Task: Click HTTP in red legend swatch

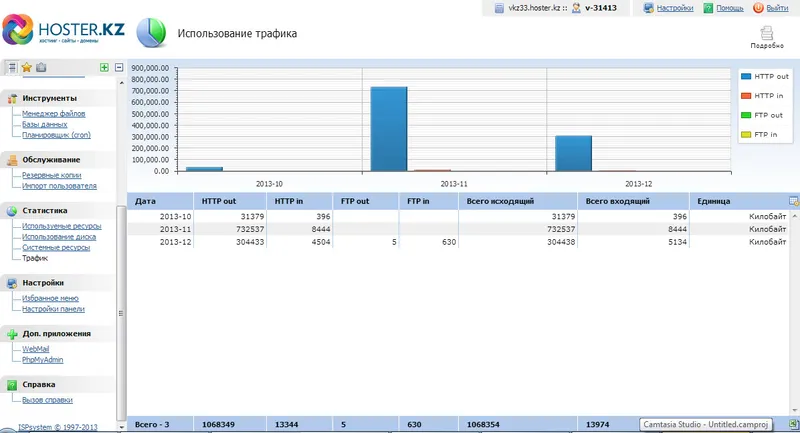Action: [746, 96]
